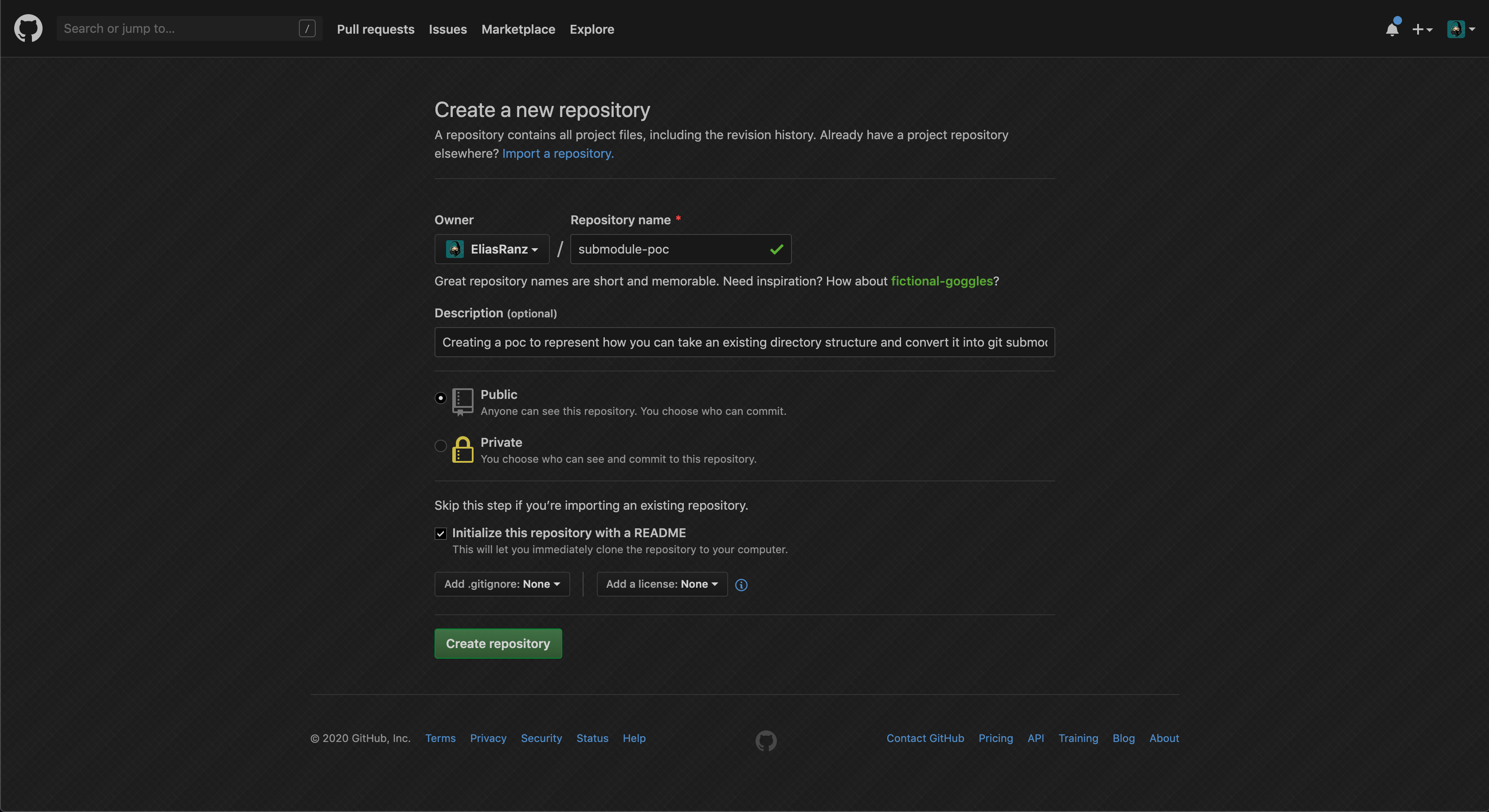Click the Create a new repository heading
The image size is (1489, 812).
[x=542, y=110]
